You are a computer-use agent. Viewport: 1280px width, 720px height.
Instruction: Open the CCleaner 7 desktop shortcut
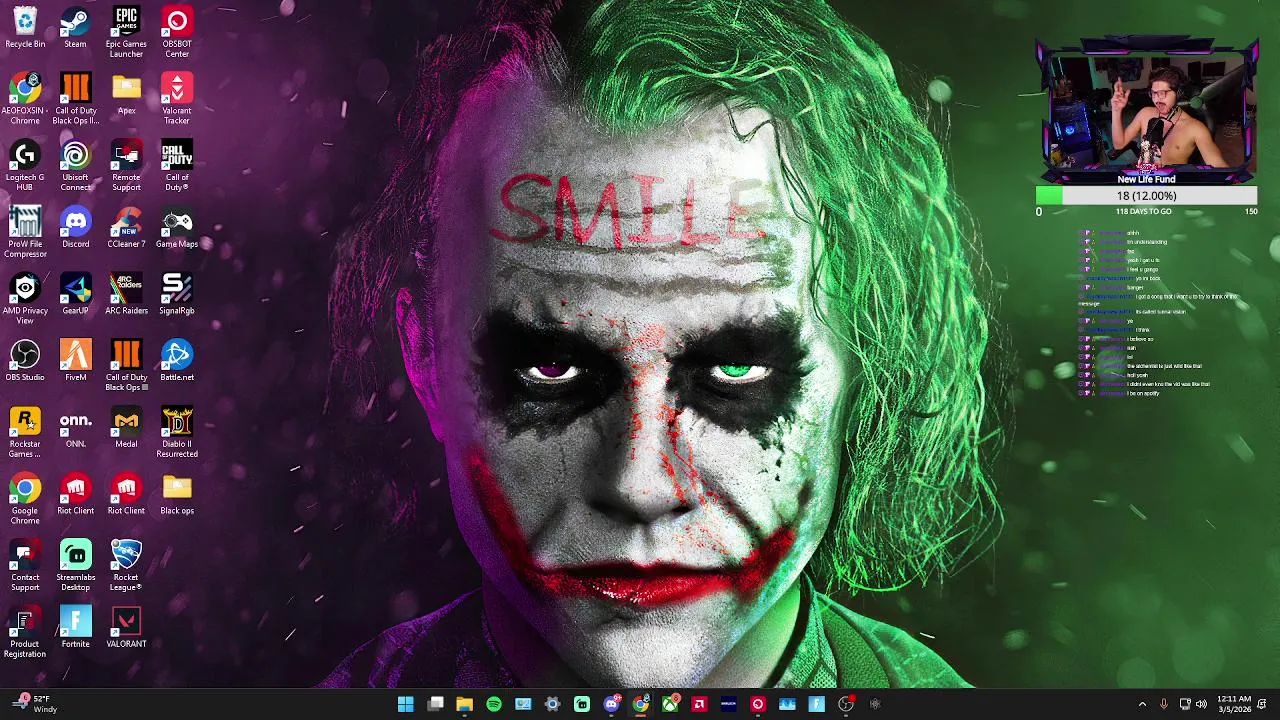tap(126, 228)
